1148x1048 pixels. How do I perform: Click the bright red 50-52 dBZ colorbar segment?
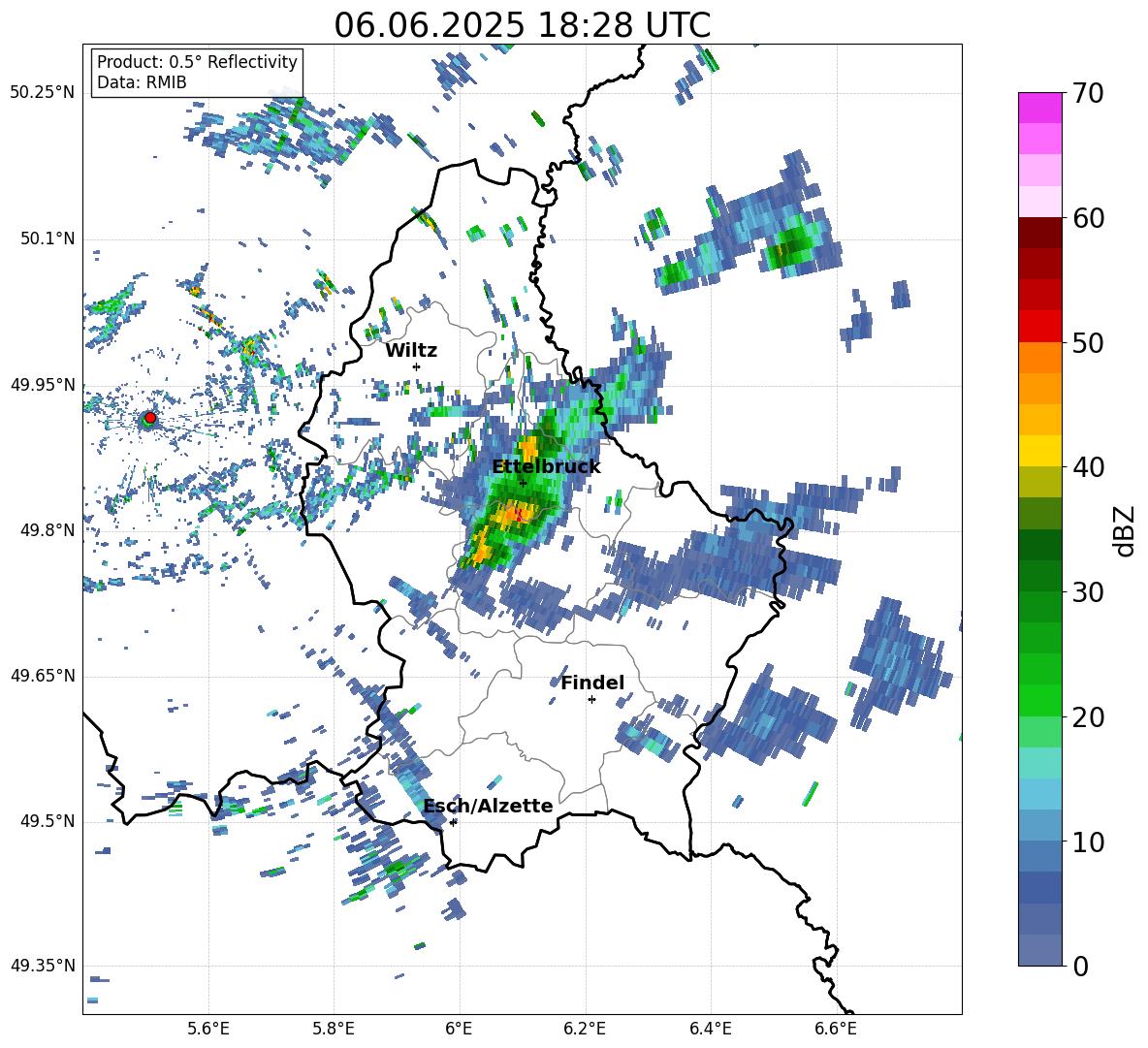[1040, 327]
